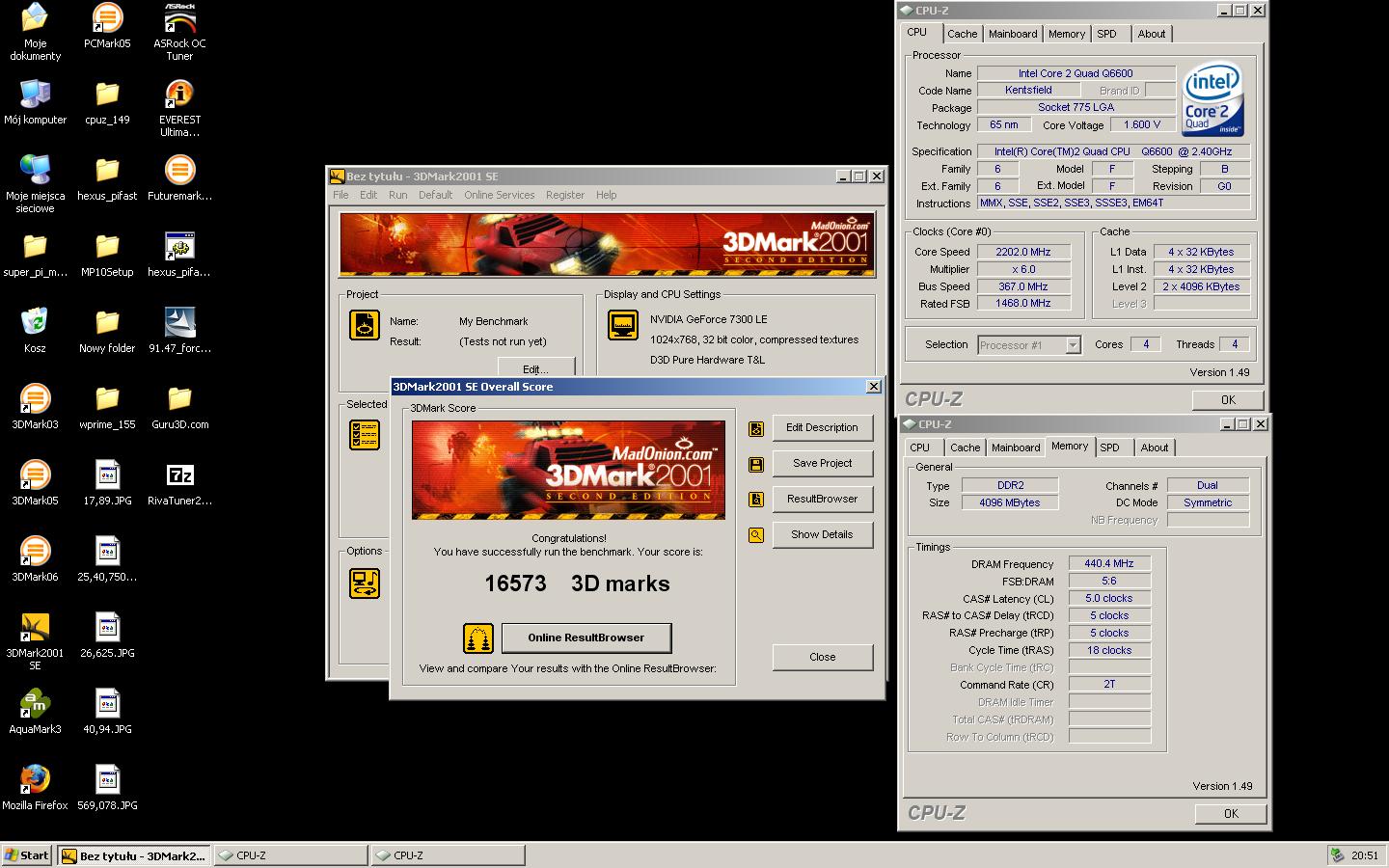1389x868 pixels.
Task: Open the Online Services menu
Action: 499,195
